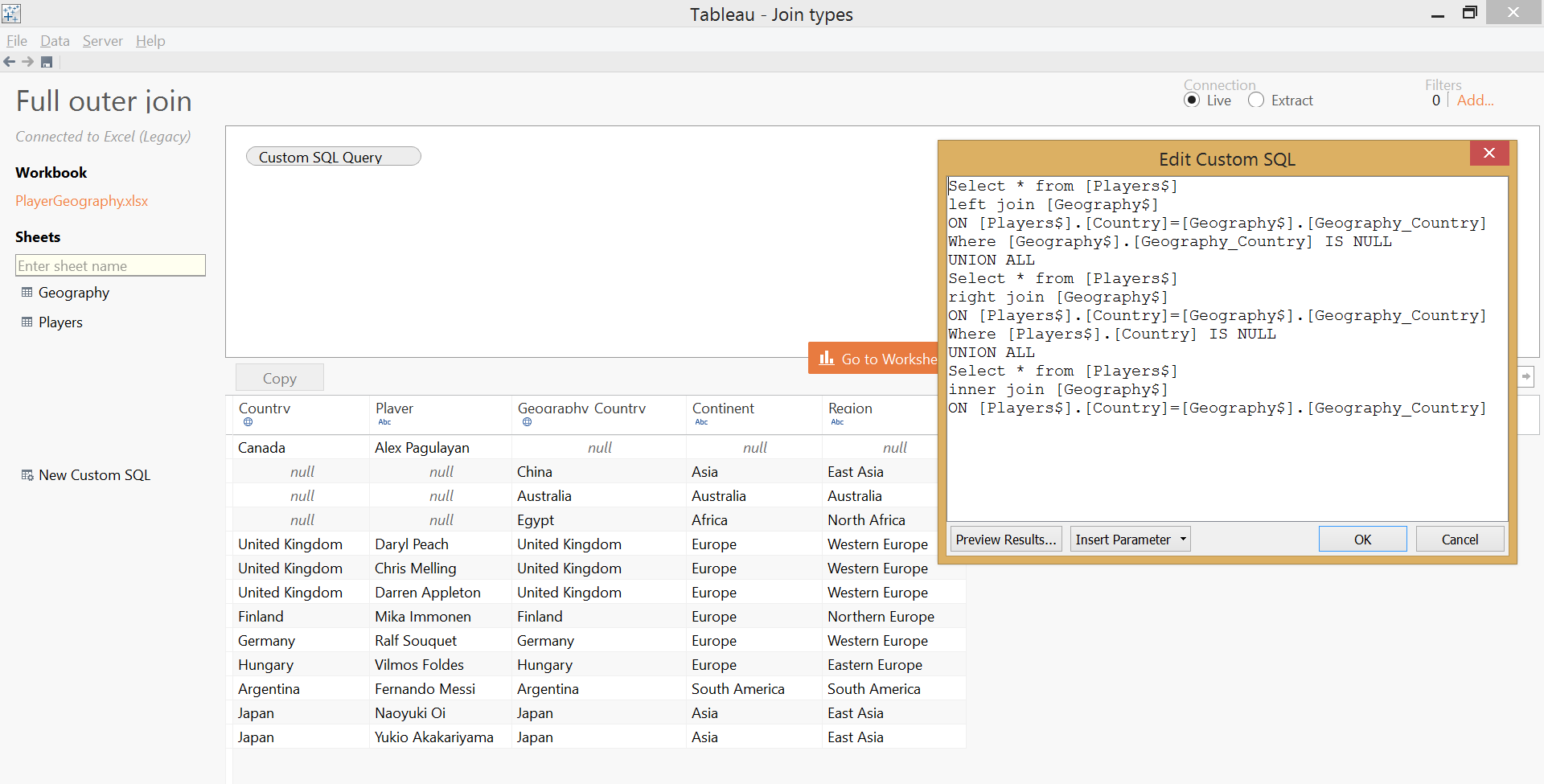This screenshot has width=1544, height=784.
Task: Click Preview Results button
Action: (1006, 540)
